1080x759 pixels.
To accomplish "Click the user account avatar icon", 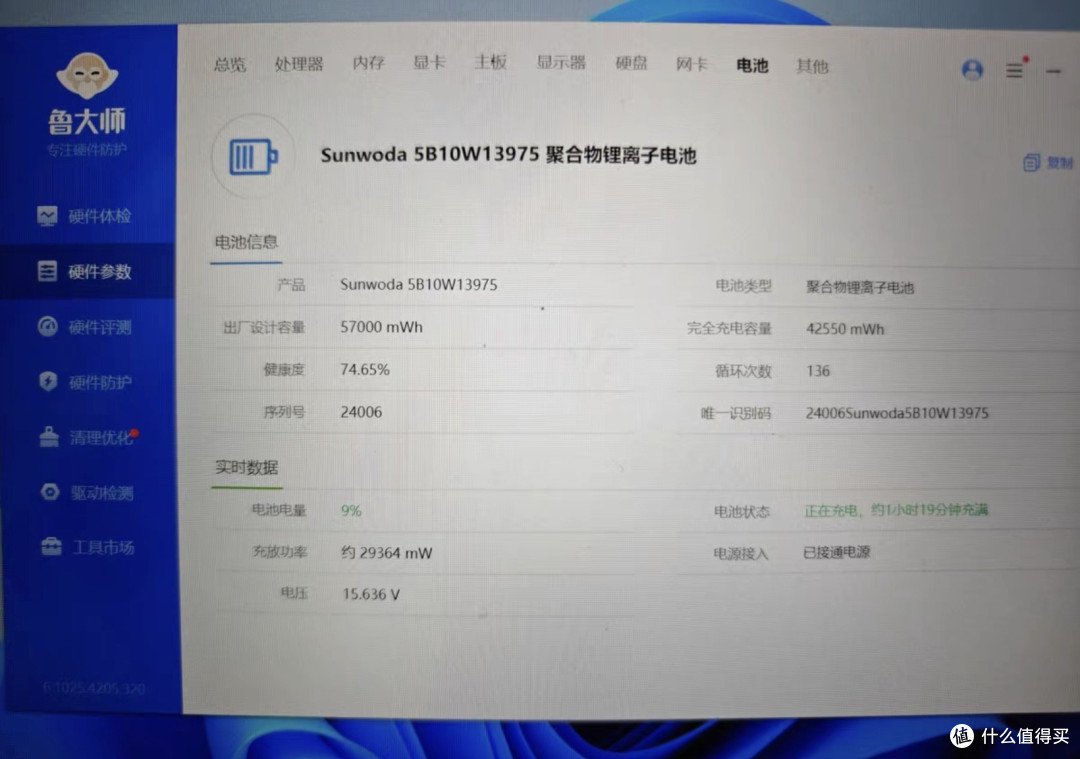I will tap(972, 70).
